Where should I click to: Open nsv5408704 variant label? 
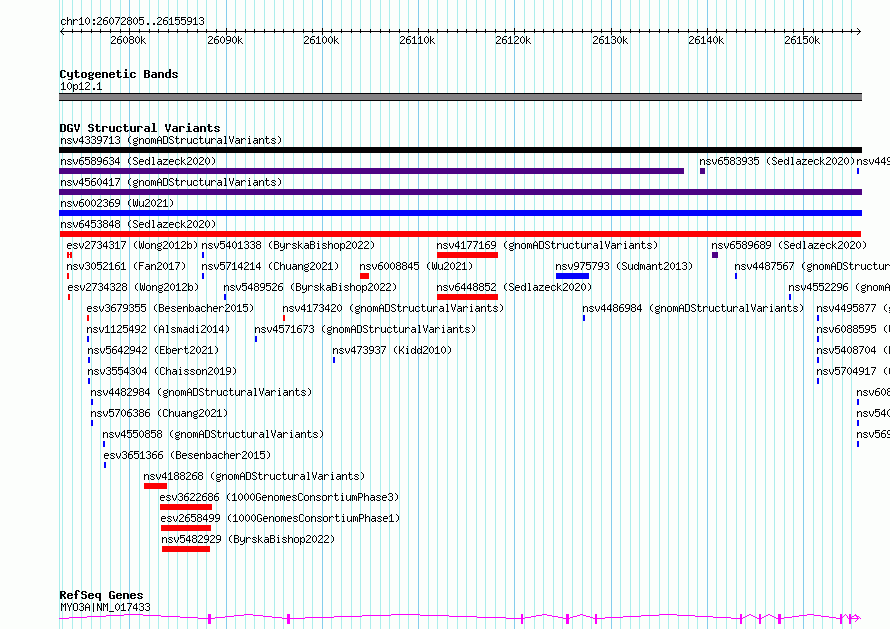pyautogui.click(x=853, y=350)
